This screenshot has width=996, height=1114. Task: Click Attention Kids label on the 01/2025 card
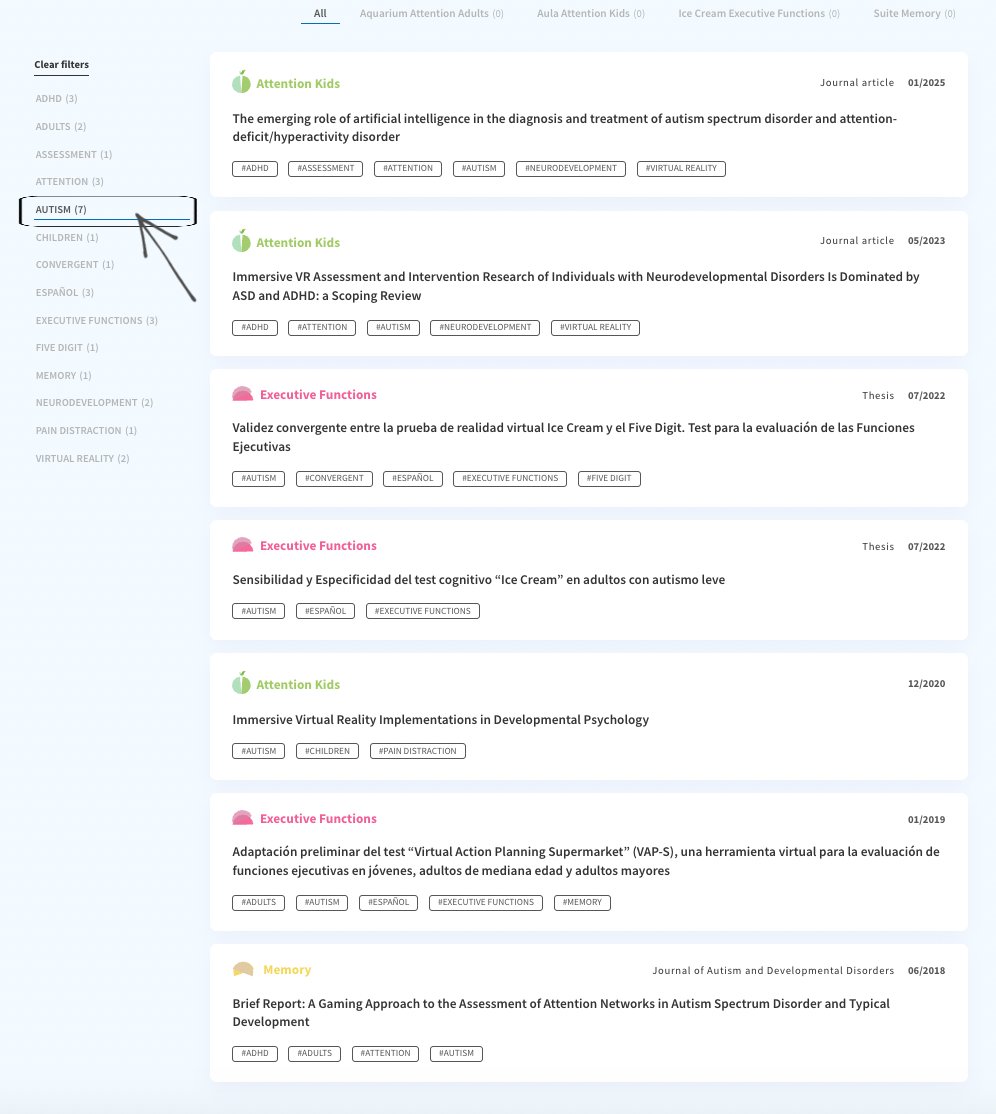point(298,84)
